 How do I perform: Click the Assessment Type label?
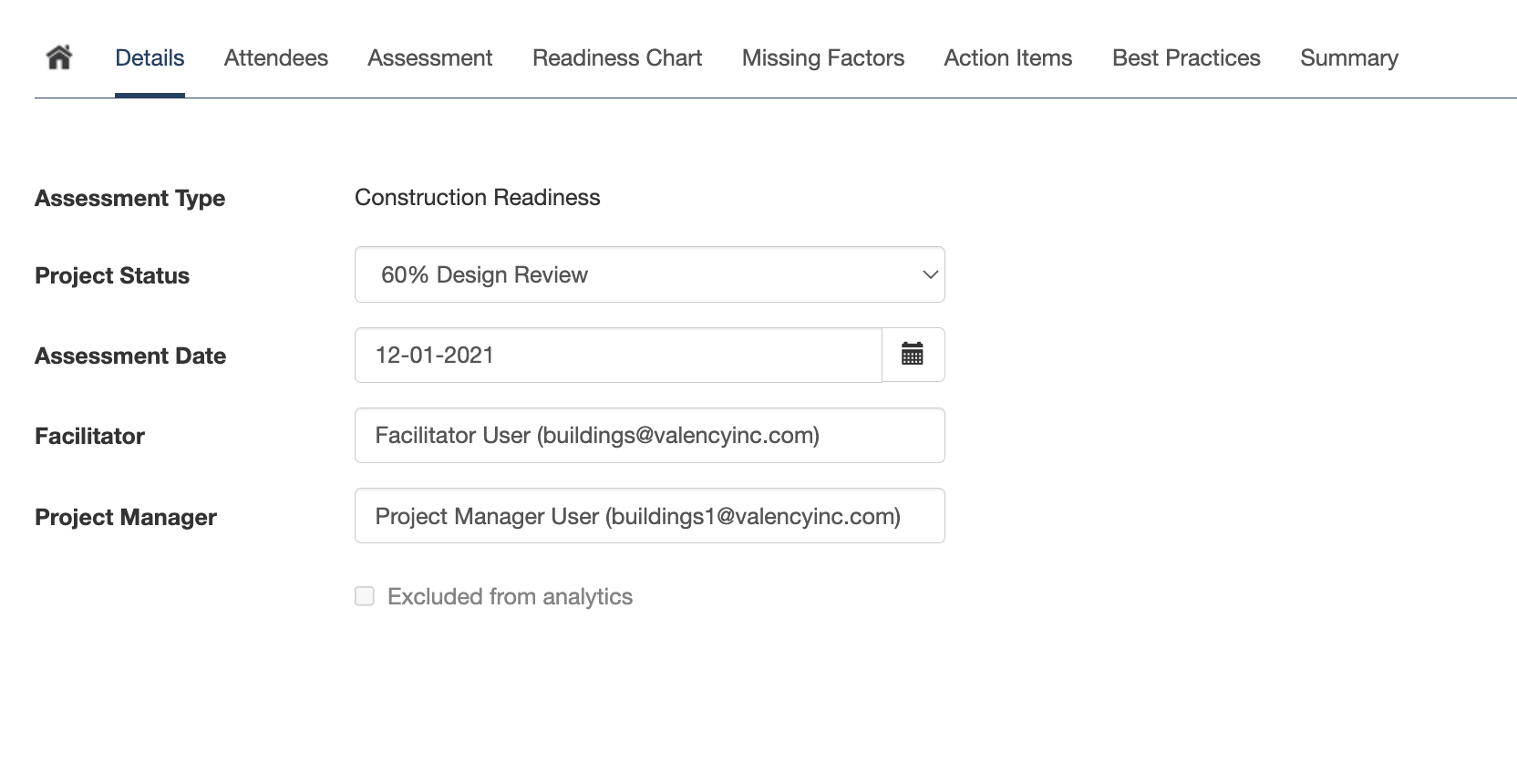click(129, 198)
